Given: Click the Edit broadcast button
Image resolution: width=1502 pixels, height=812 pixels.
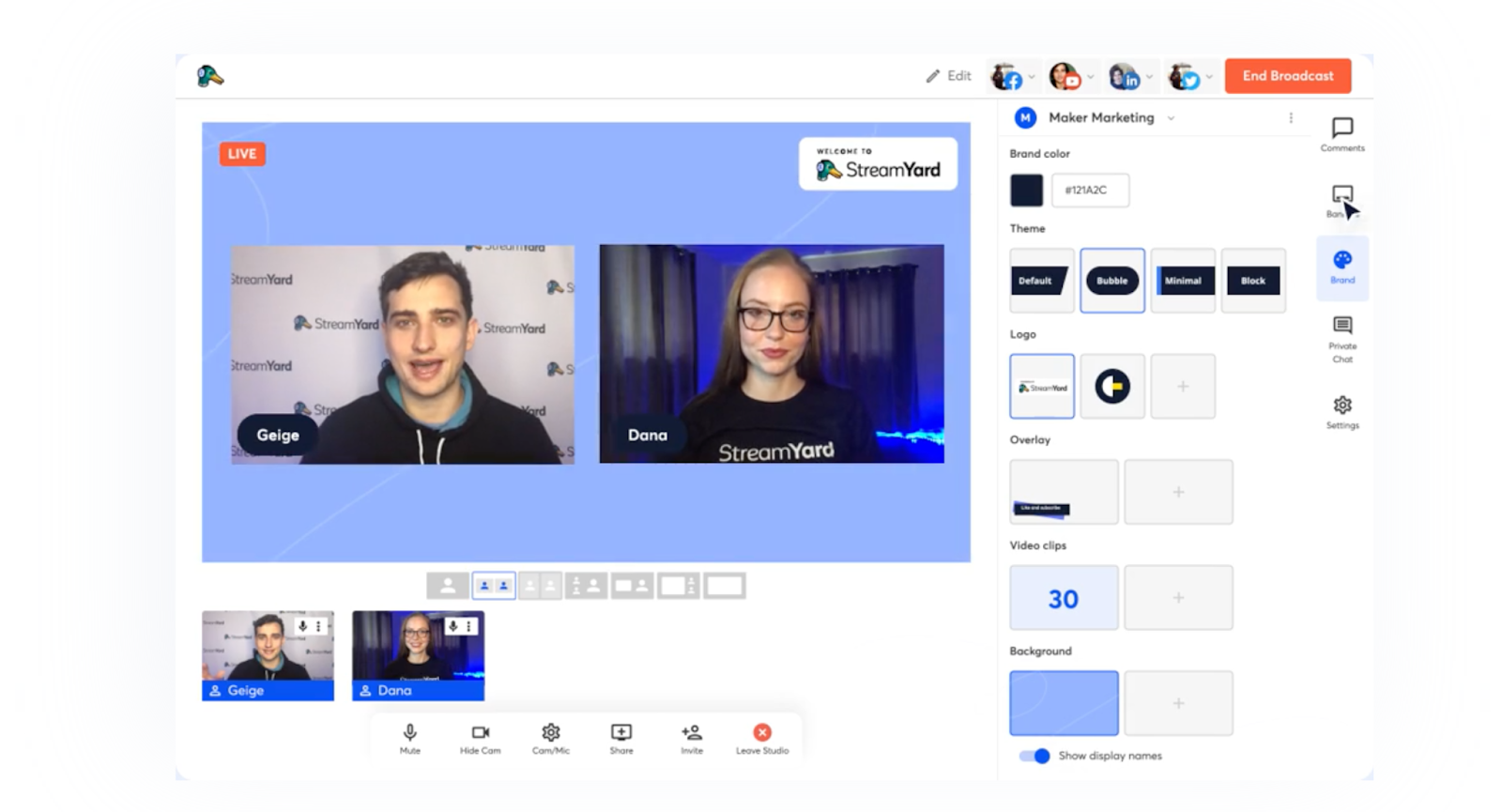Looking at the screenshot, I should [x=948, y=76].
